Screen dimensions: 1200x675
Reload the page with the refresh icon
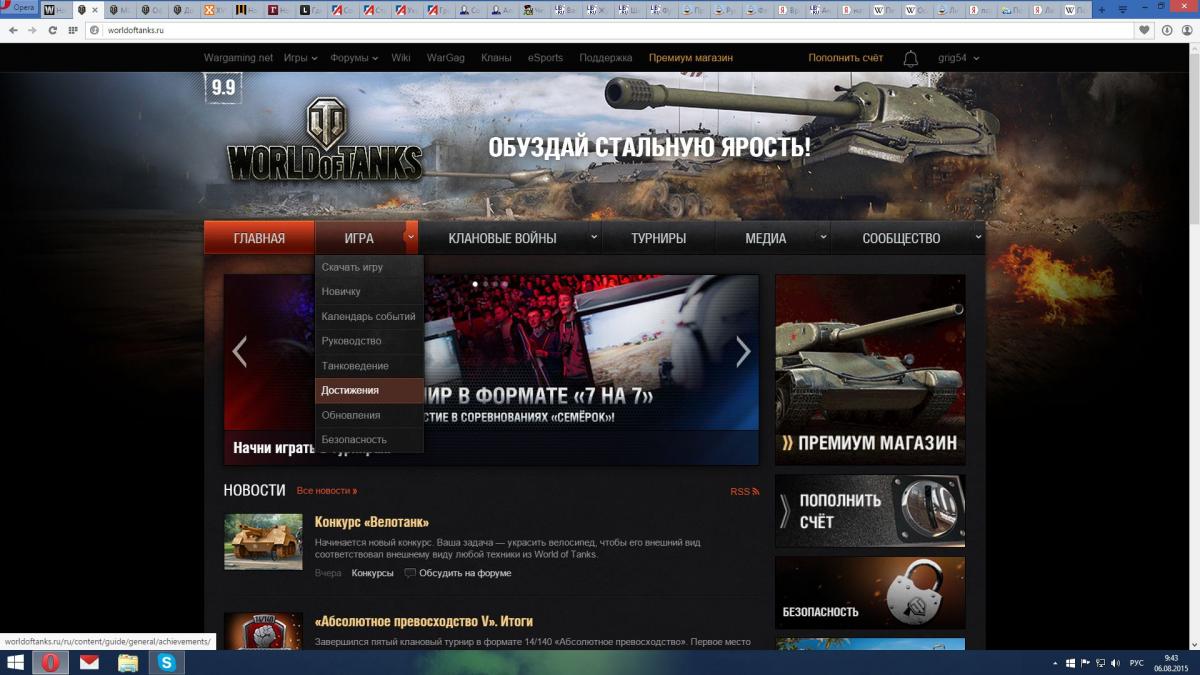tap(53, 31)
